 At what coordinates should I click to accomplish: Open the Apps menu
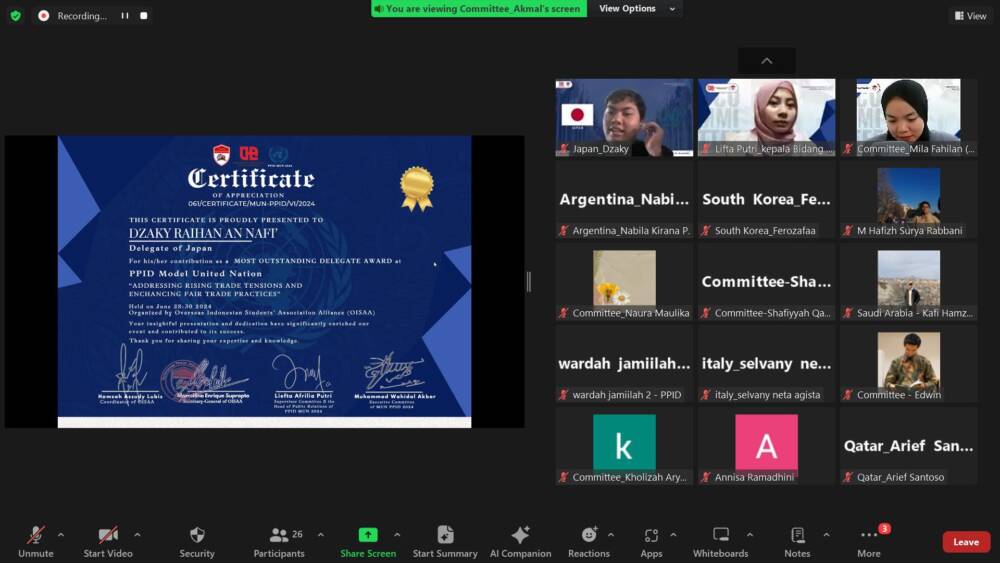[x=651, y=536]
